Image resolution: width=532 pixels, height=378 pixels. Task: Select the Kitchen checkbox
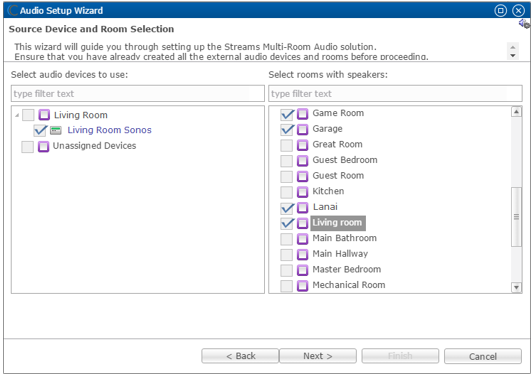pyautogui.click(x=287, y=192)
